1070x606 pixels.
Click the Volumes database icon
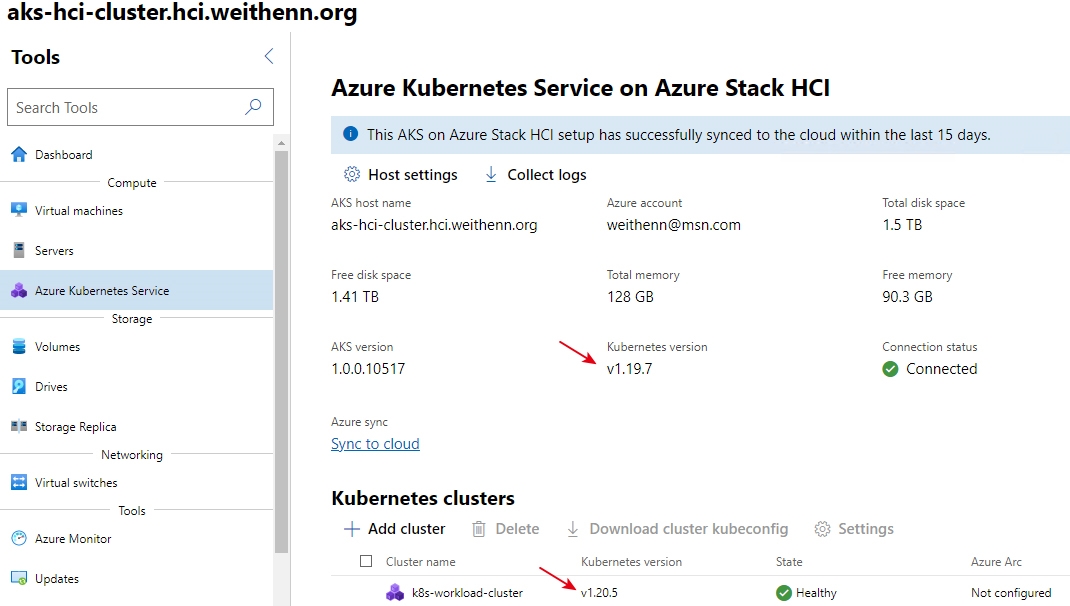tap(19, 347)
